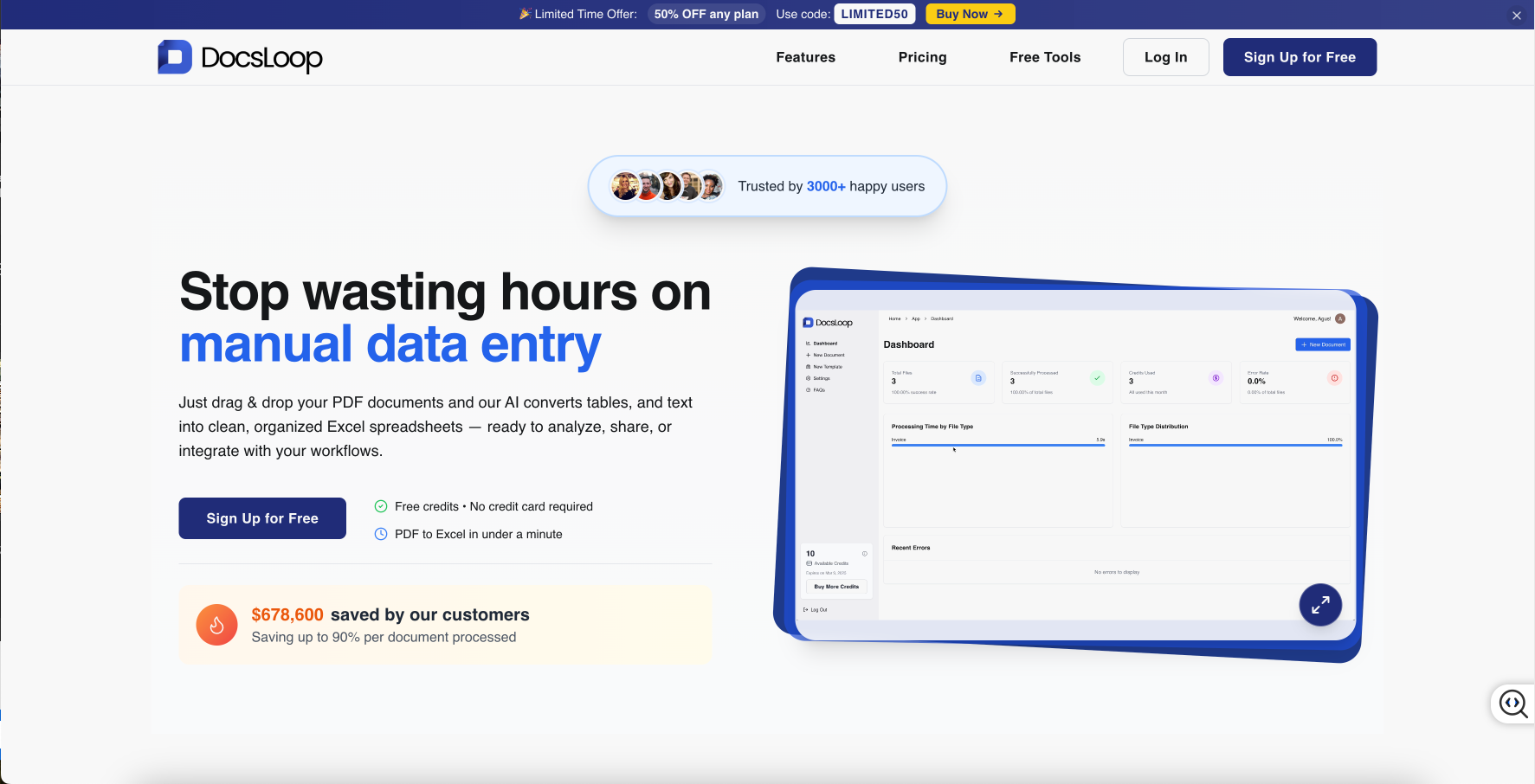The width and height of the screenshot is (1535, 784).
Task: Click the Log In button
Action: coord(1165,57)
